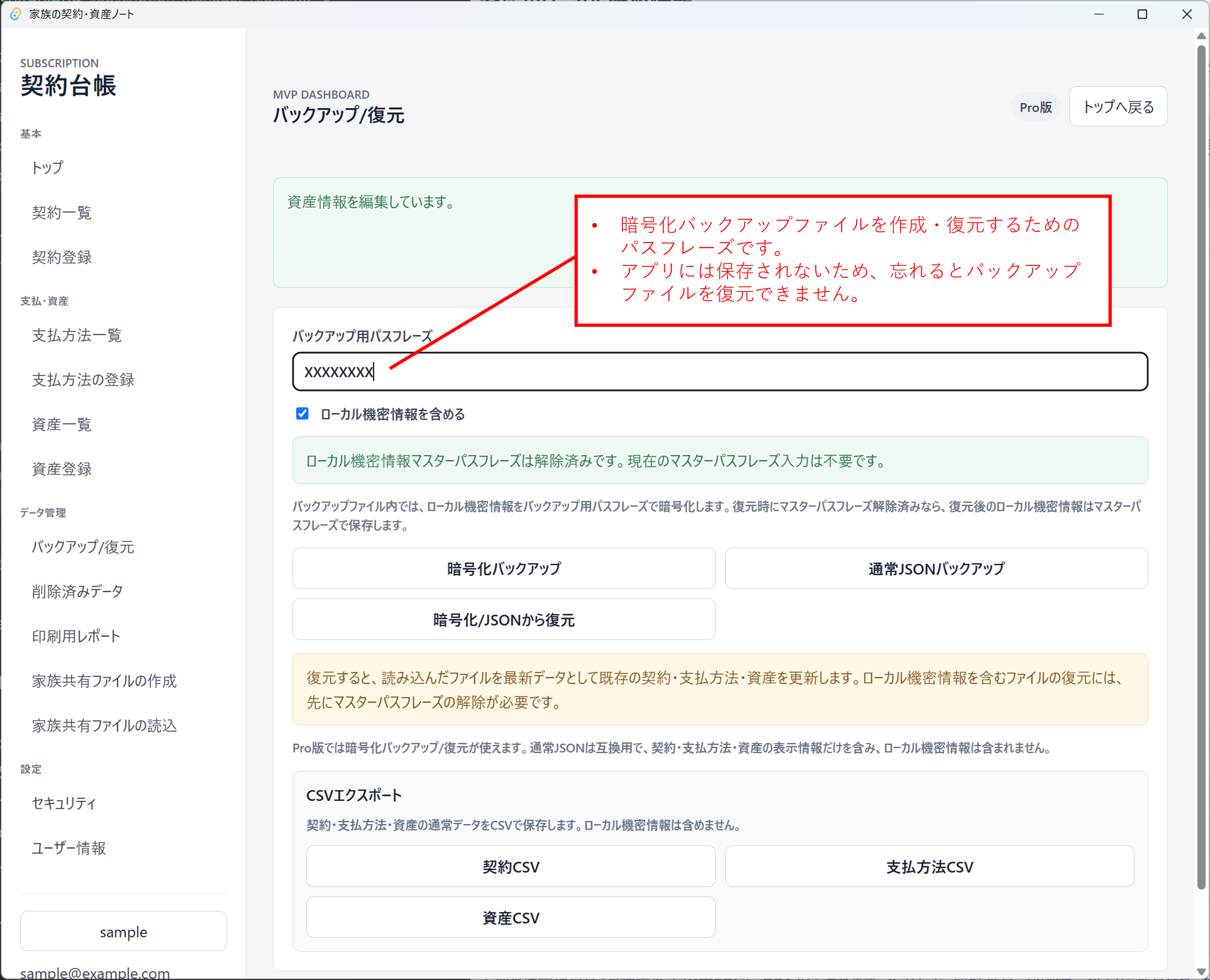This screenshot has height=980, width=1210.
Task: Open 印刷用レポート page
Action: [76, 635]
